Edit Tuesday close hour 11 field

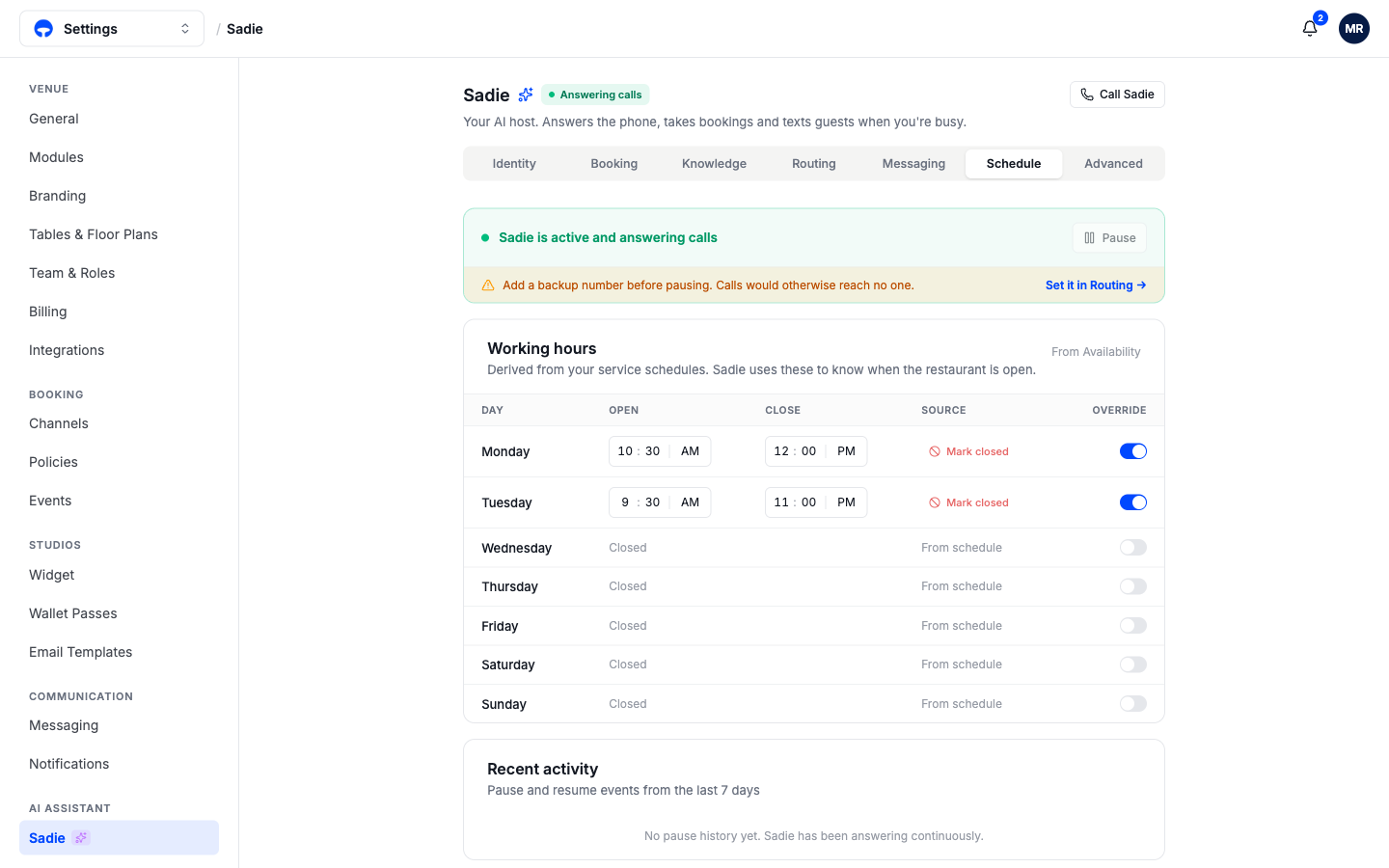click(x=781, y=502)
